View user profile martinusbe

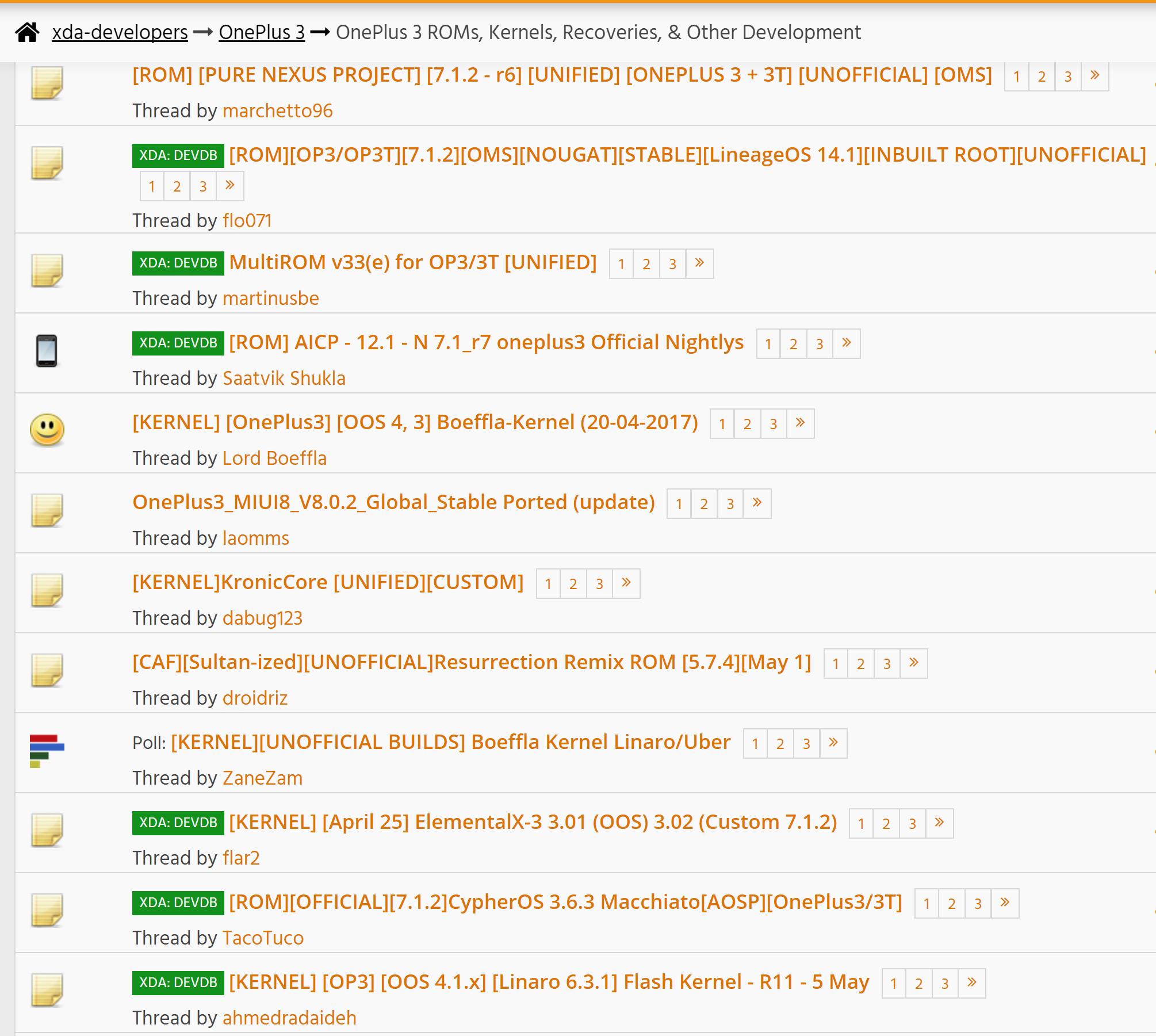[270, 299]
